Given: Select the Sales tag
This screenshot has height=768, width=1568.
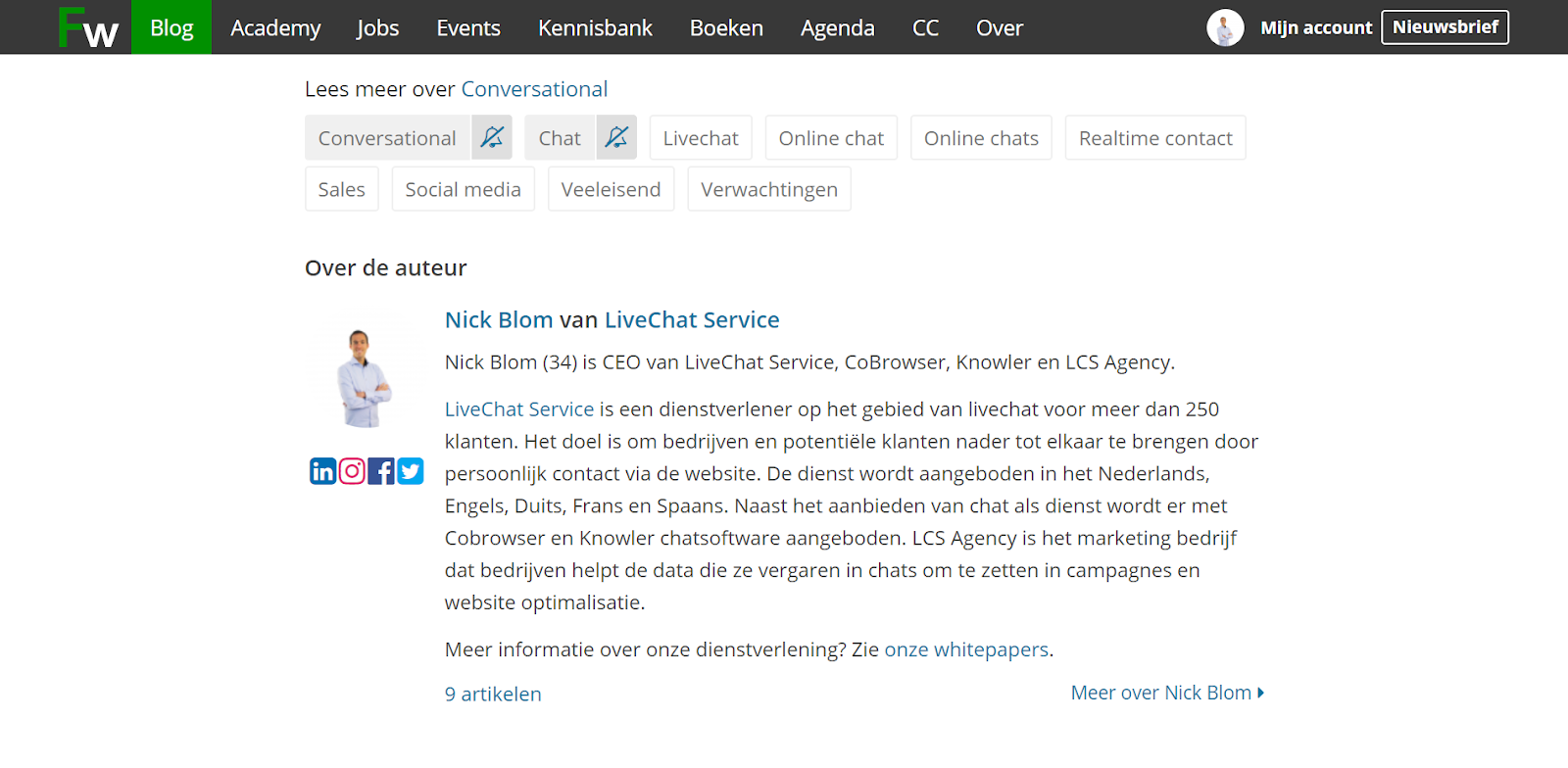Looking at the screenshot, I should [x=341, y=189].
